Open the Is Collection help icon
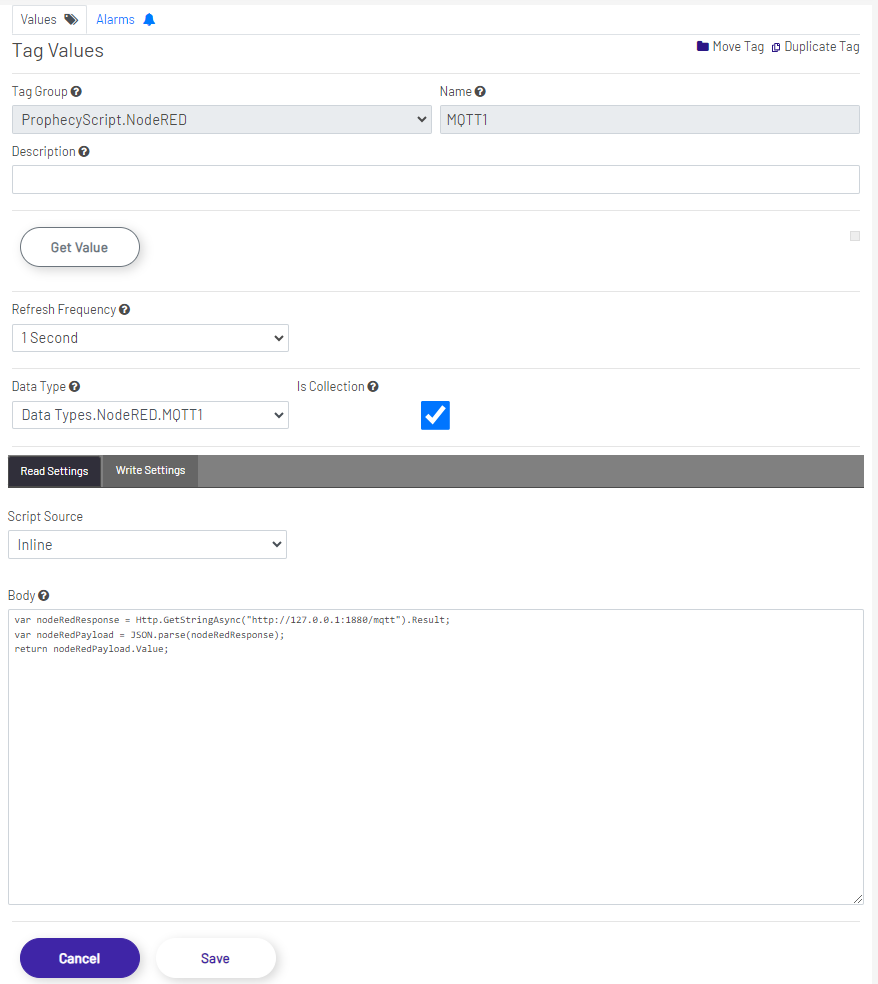 pos(372,386)
